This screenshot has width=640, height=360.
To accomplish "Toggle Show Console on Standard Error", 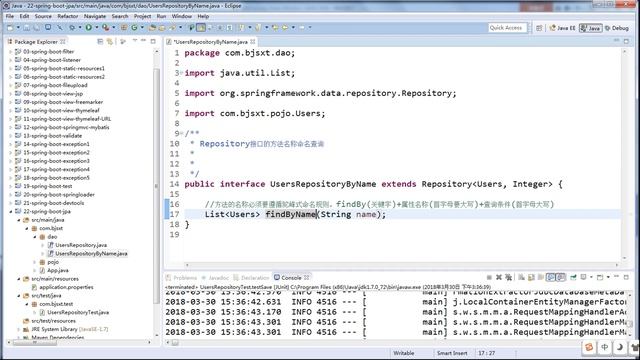I will (560, 277).
